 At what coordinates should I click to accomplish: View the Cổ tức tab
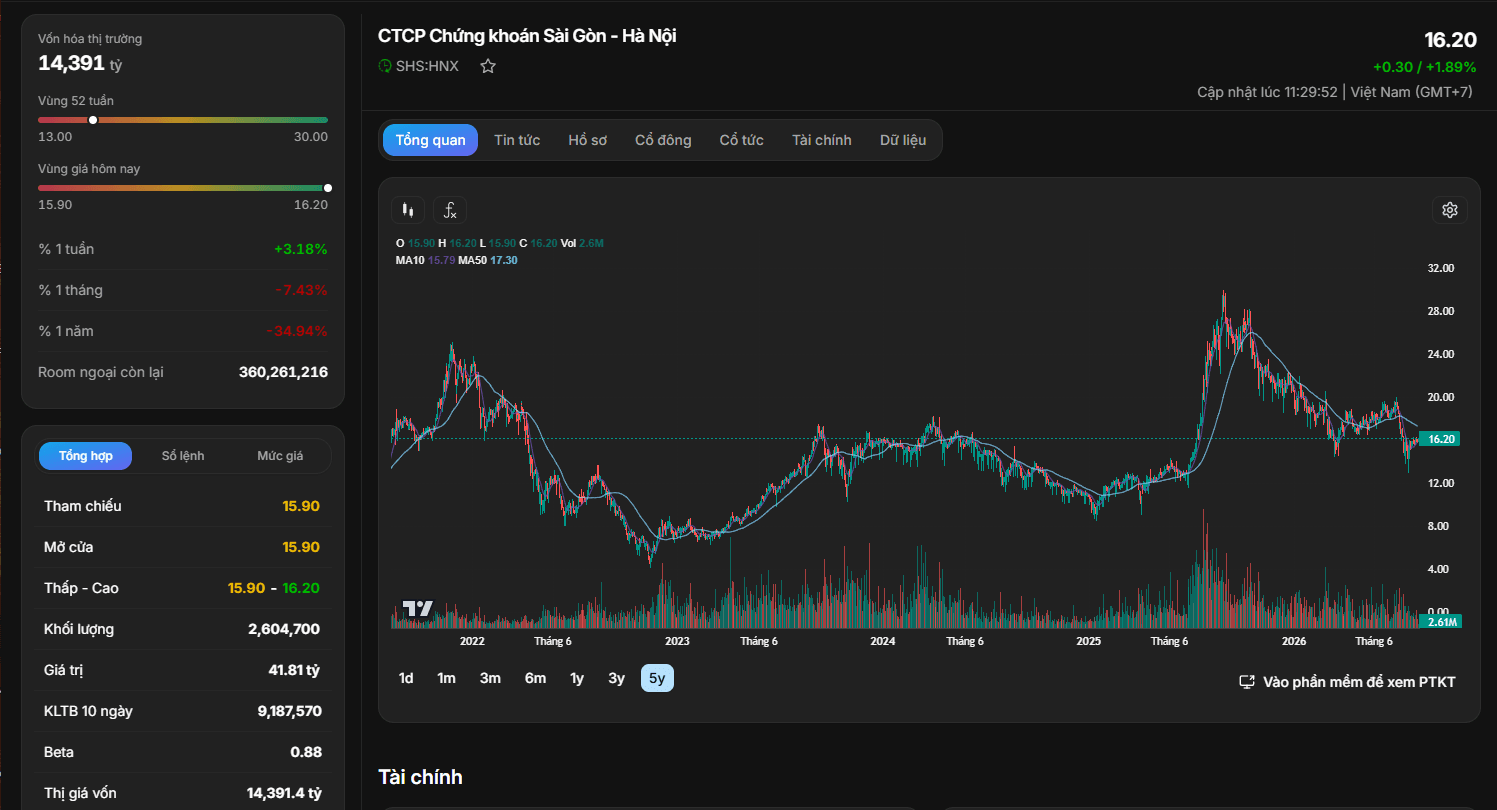tap(742, 140)
